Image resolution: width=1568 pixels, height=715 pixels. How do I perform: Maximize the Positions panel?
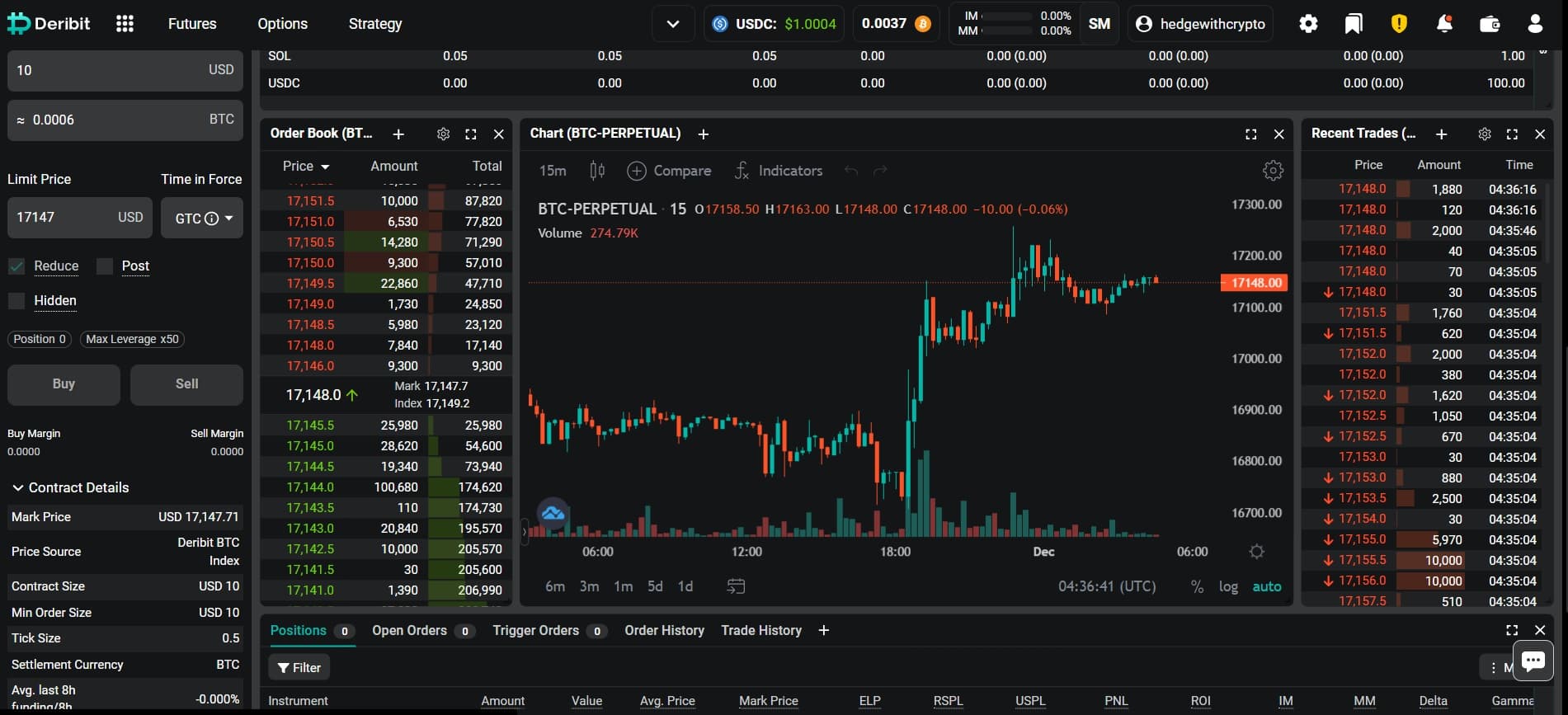1512,630
